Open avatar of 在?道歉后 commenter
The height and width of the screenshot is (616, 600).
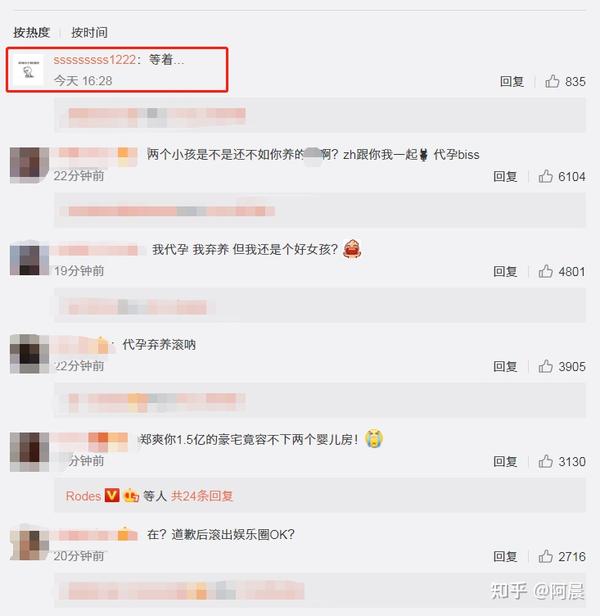(29, 544)
